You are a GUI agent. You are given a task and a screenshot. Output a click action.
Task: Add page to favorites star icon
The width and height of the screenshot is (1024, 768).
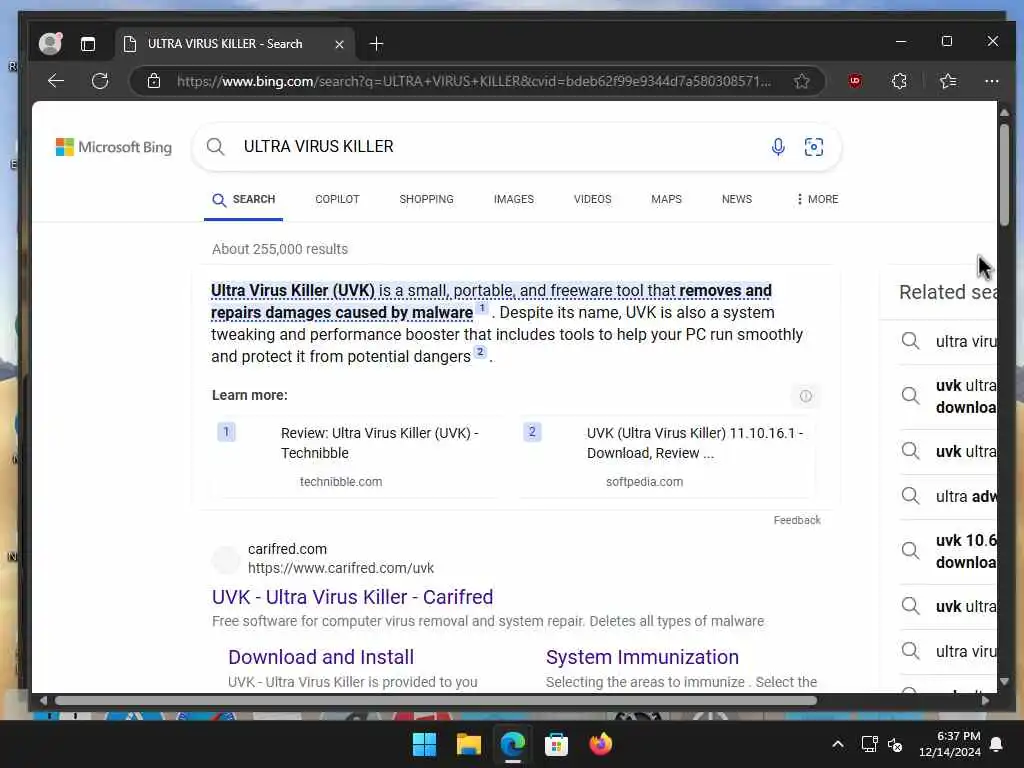coord(802,81)
